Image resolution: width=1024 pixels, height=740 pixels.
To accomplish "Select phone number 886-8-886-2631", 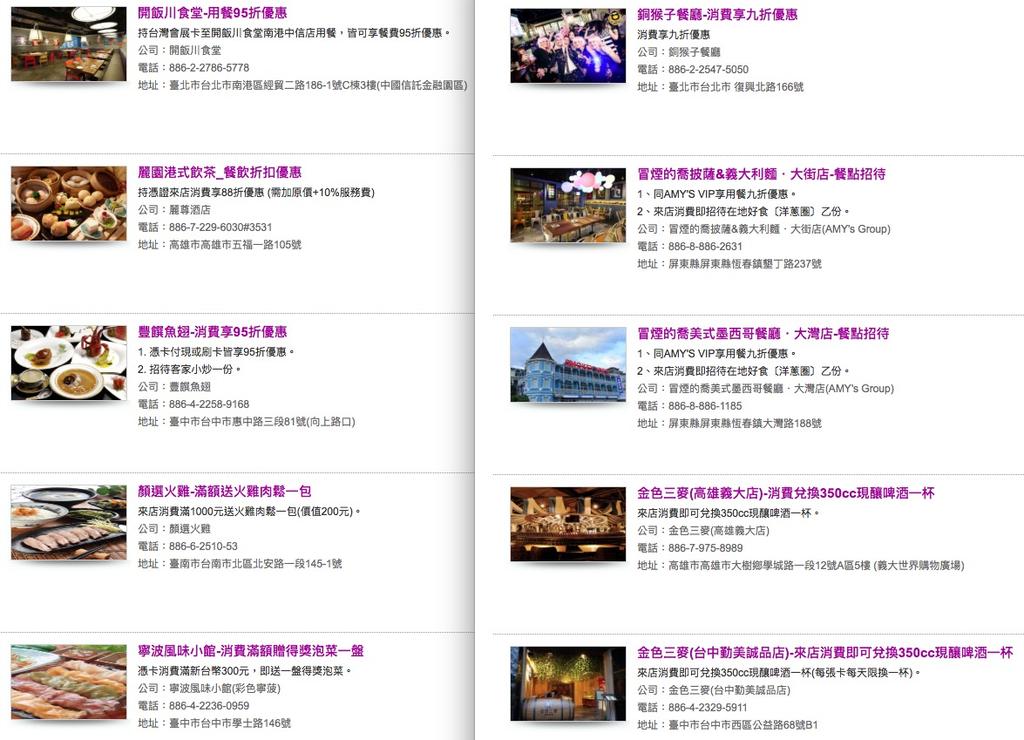I will point(705,246).
